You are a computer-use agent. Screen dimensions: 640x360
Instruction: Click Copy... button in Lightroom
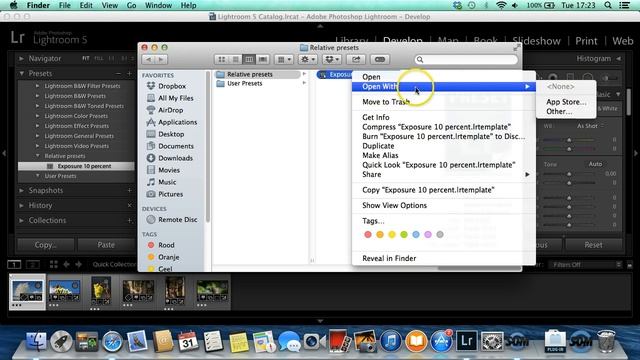point(46,245)
